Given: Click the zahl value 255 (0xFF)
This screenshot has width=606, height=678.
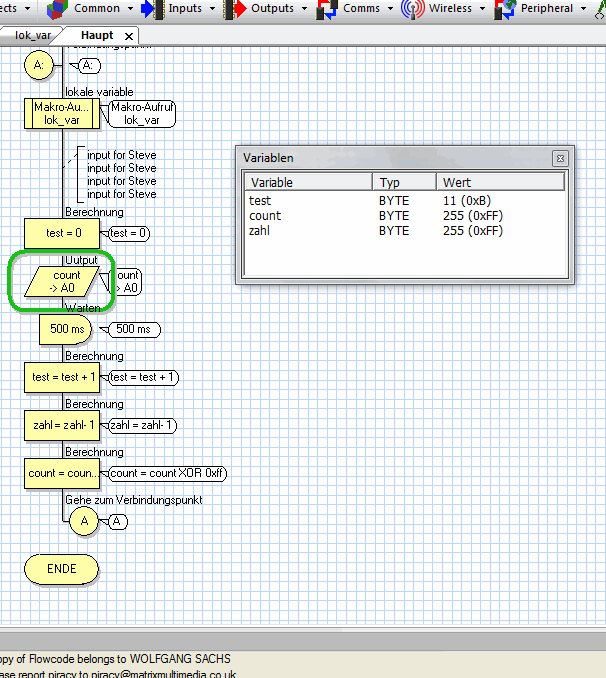Looking at the screenshot, I should 473,231.
